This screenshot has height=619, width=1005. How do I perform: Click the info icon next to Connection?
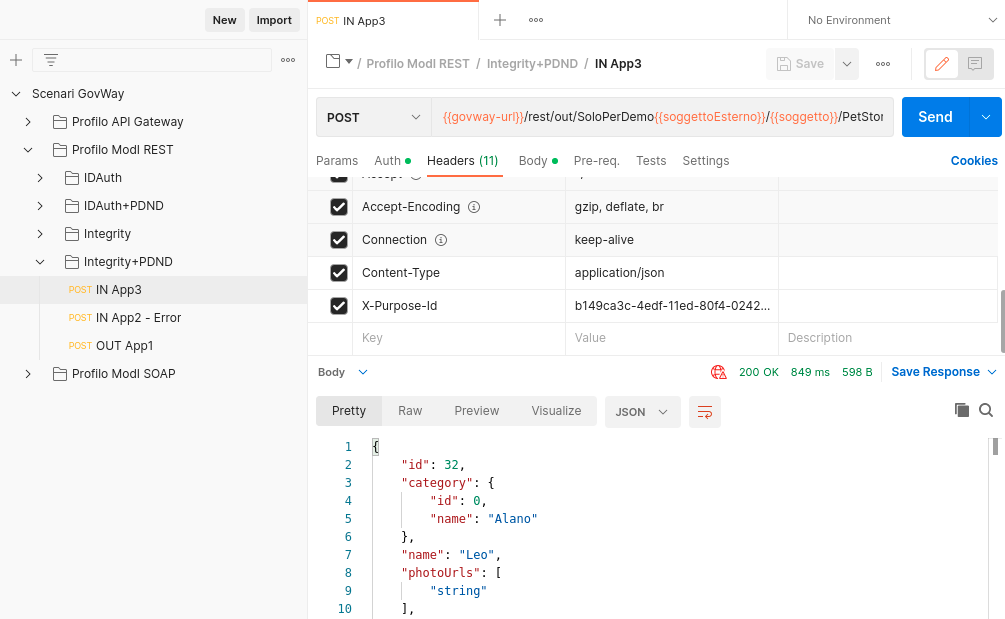(441, 240)
